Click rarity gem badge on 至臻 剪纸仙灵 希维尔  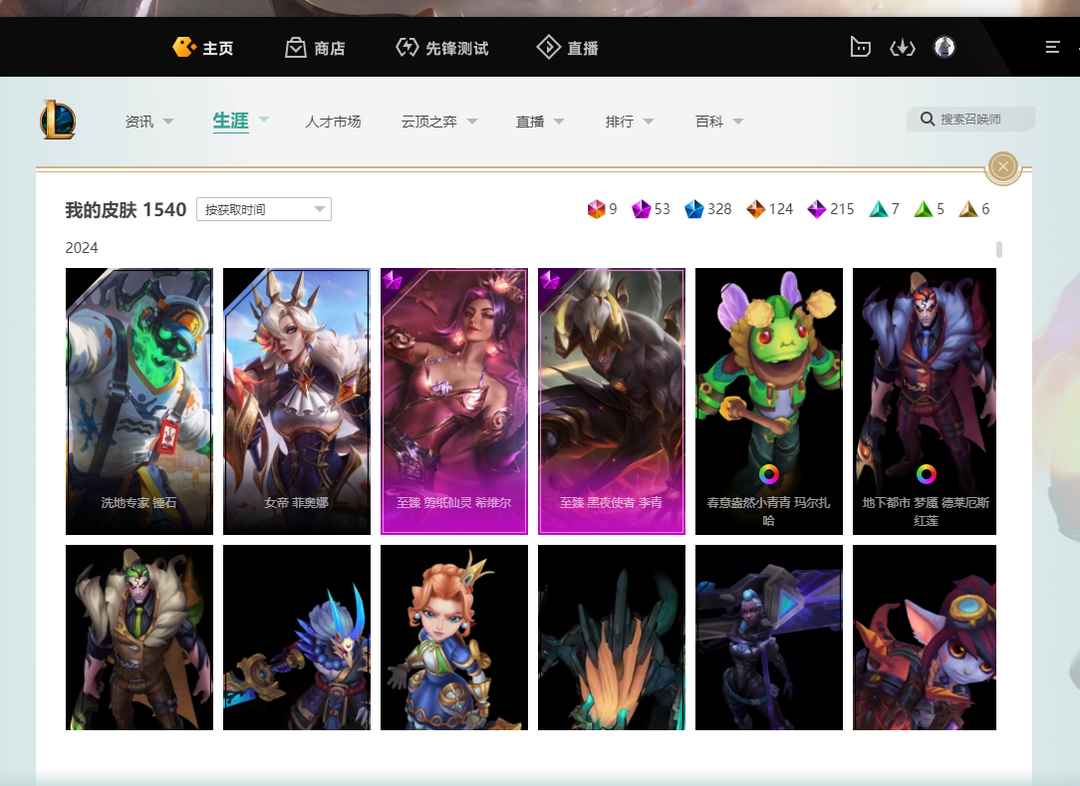(393, 280)
